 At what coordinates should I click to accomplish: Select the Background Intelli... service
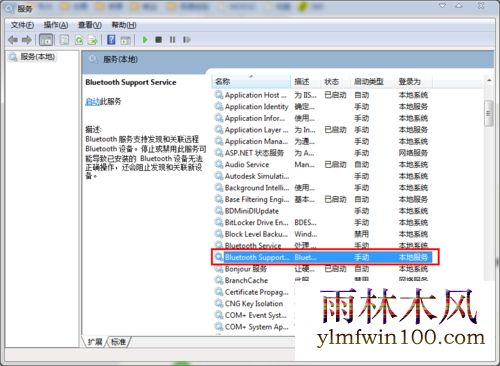pos(322,188)
